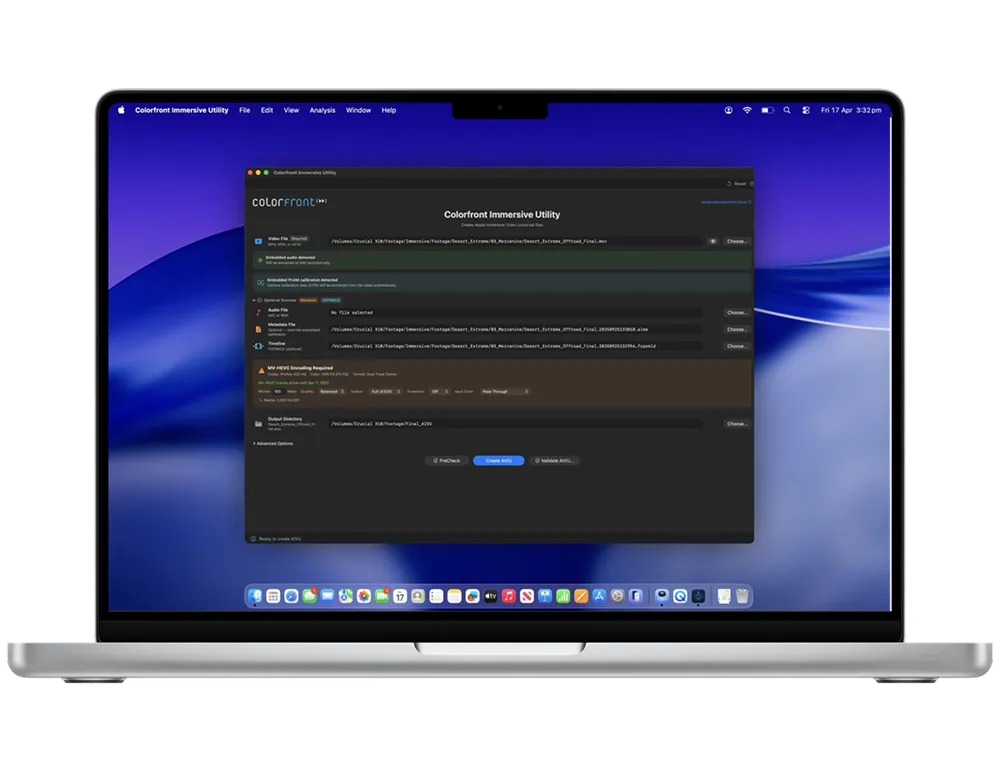The image size is (1000, 770).
Task: Open Music from the dock
Action: [509, 596]
